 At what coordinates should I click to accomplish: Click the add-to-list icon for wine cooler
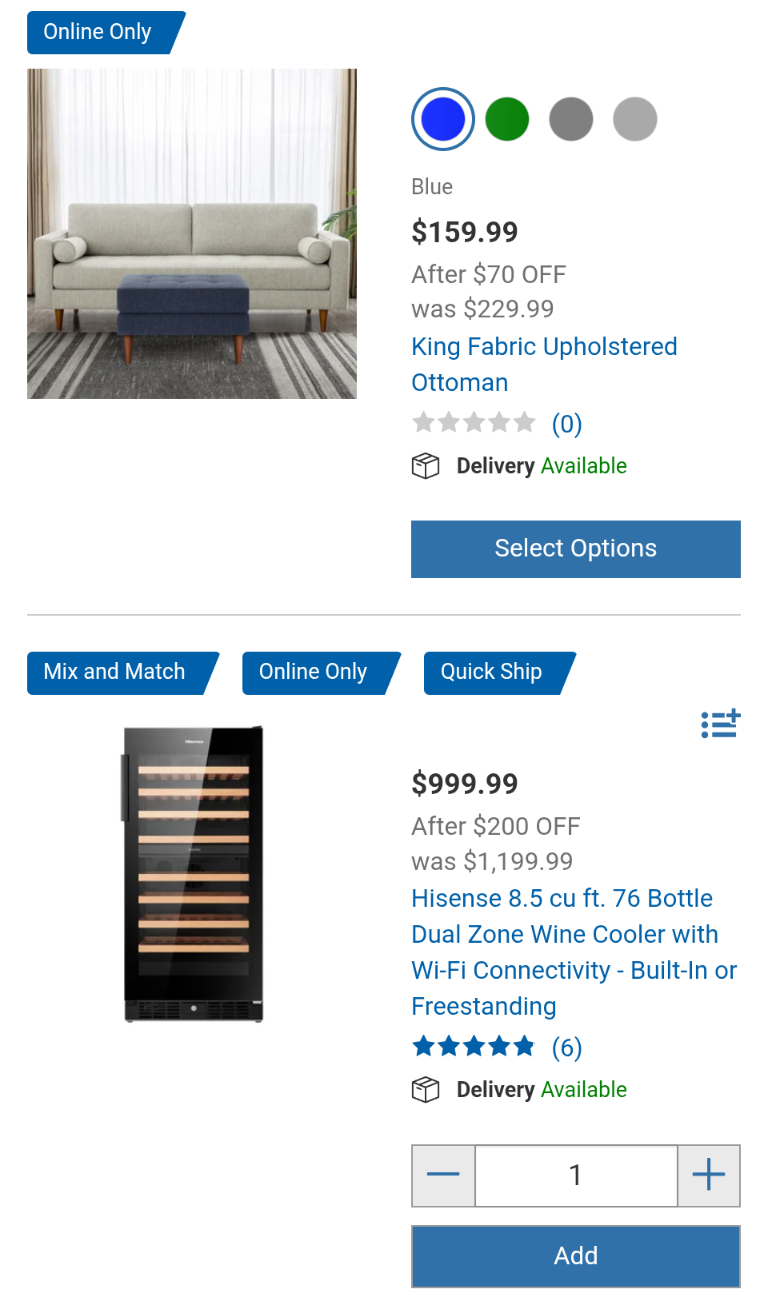720,723
